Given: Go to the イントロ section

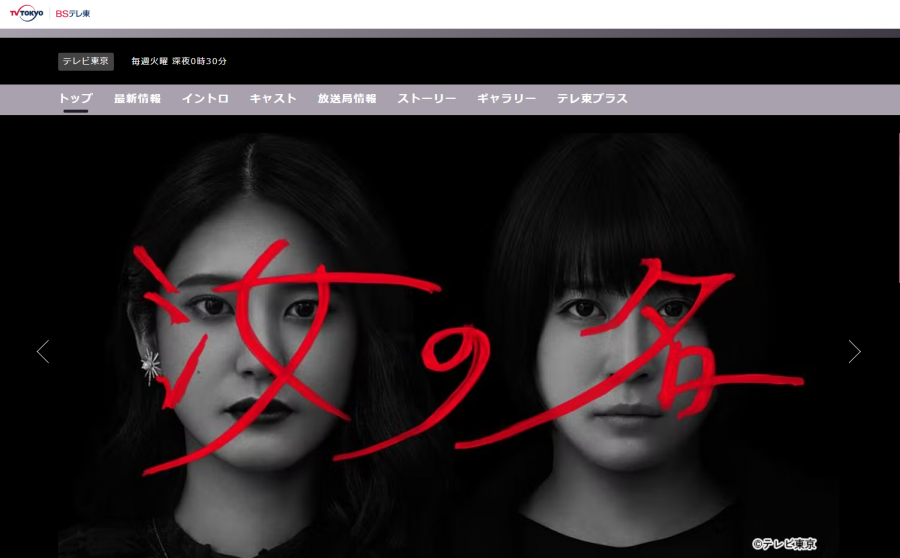Looking at the screenshot, I should pos(205,98).
